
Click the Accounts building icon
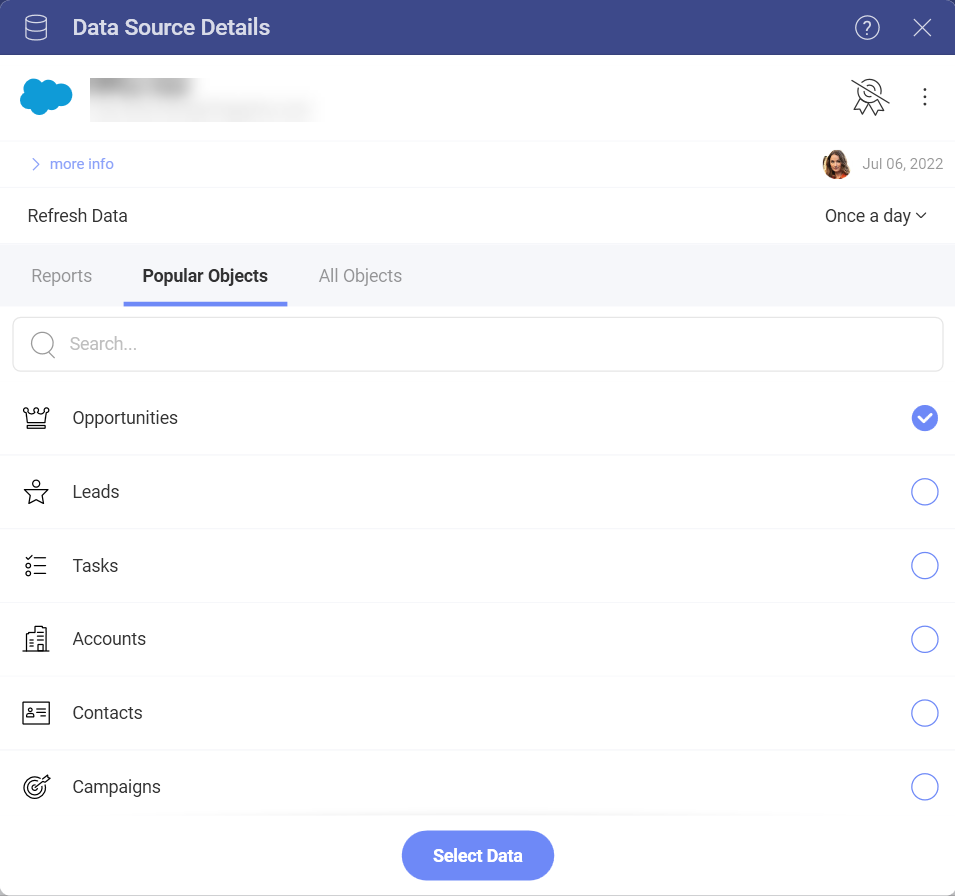pos(36,639)
